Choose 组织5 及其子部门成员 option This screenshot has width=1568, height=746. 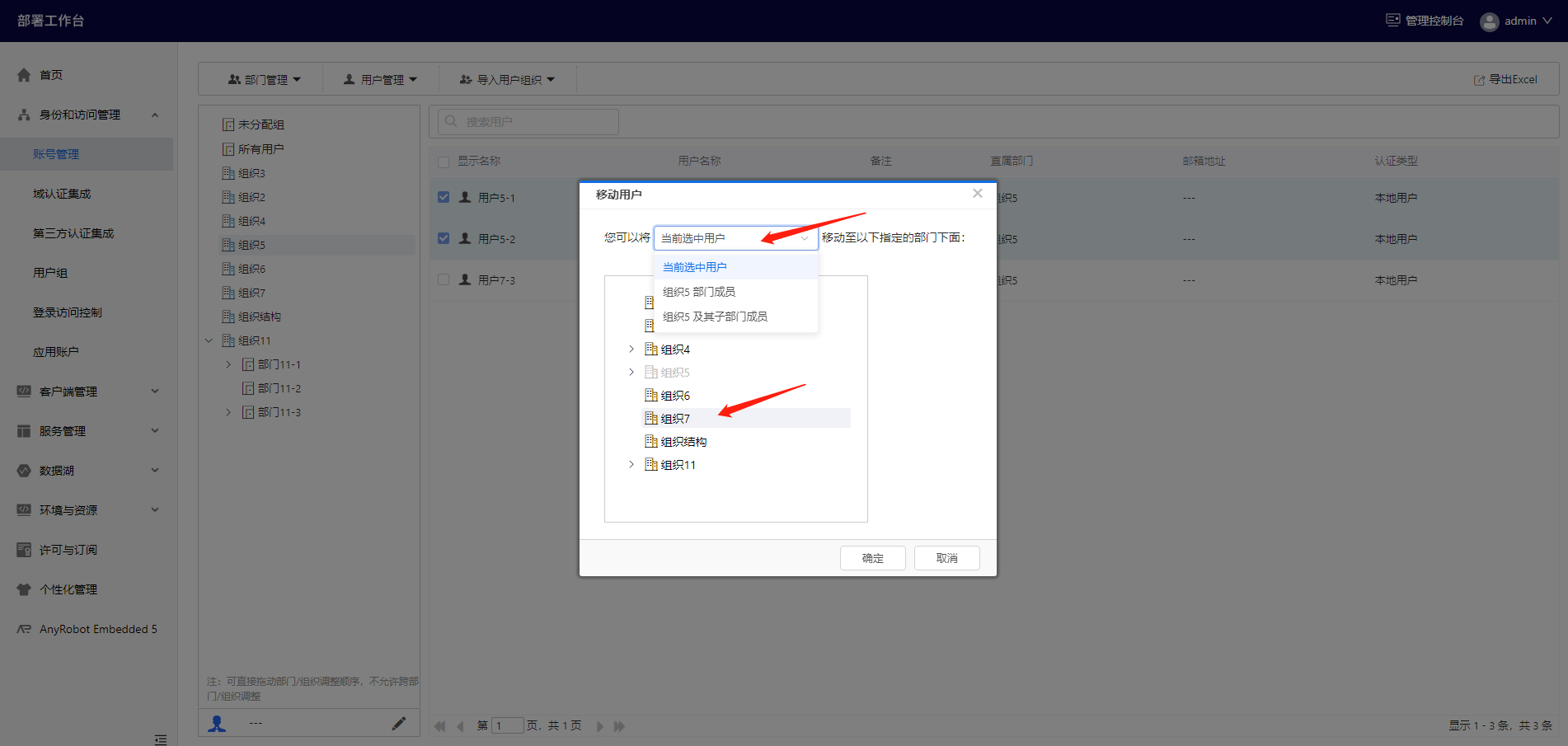point(736,317)
